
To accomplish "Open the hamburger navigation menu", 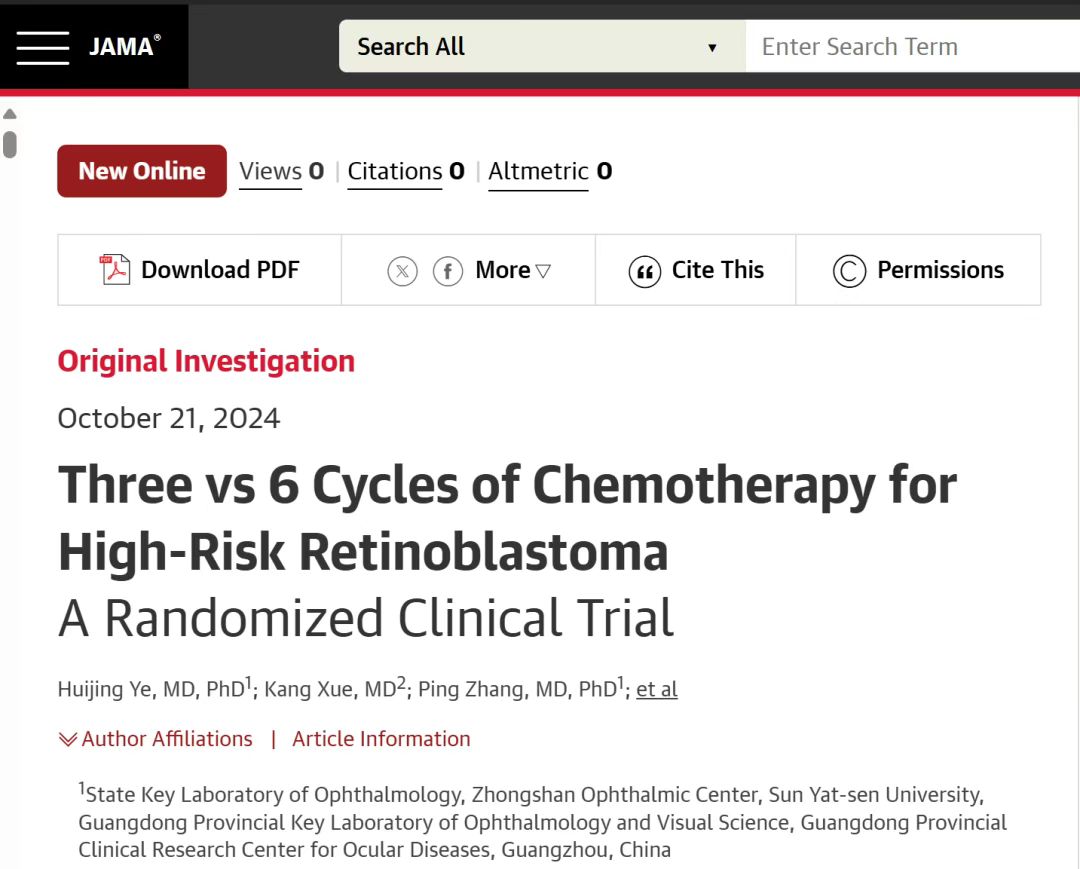I will point(43,48).
